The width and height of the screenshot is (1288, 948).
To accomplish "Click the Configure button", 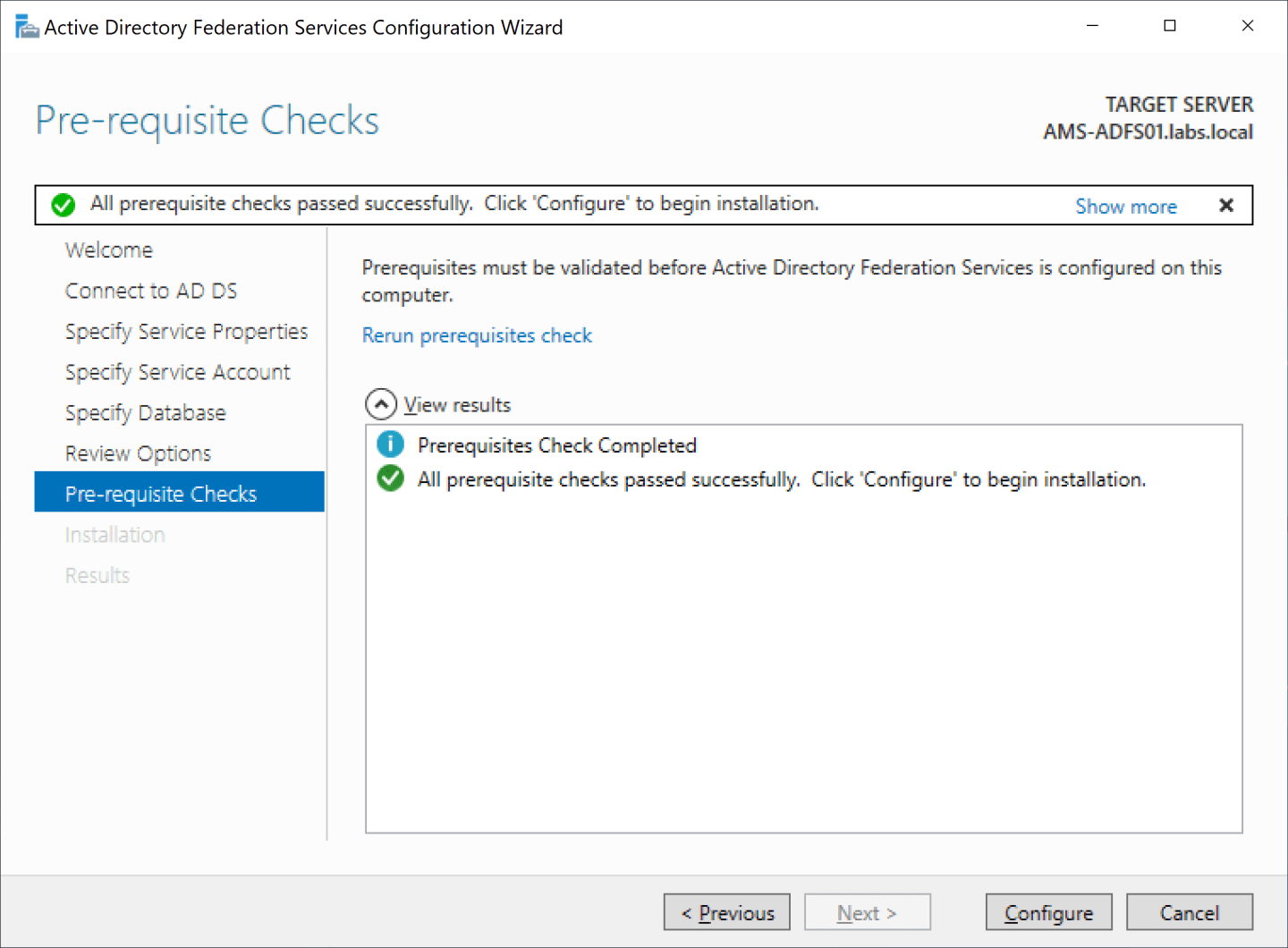I will (1048, 911).
